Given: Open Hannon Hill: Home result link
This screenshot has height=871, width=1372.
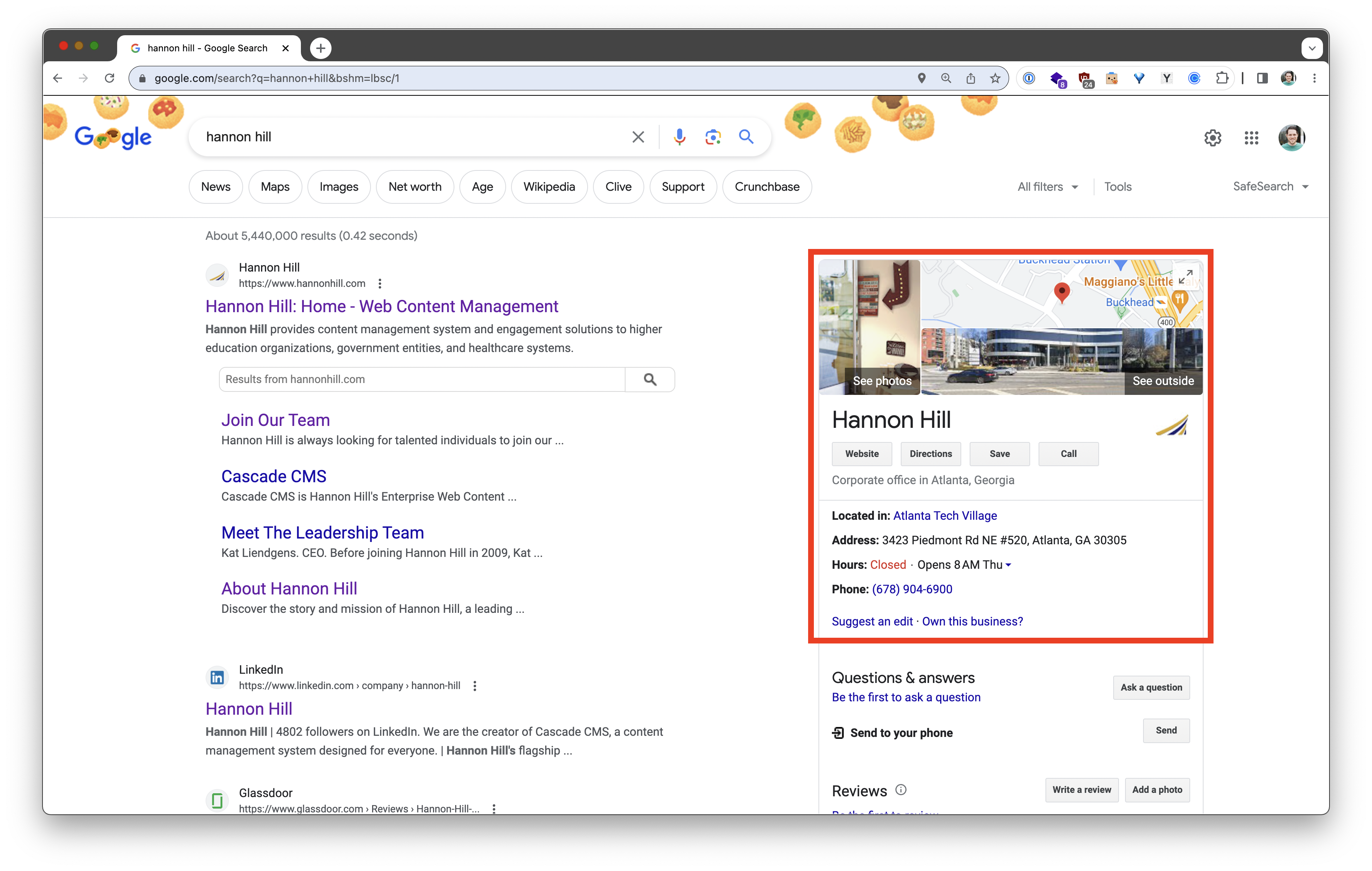Looking at the screenshot, I should pos(382,306).
